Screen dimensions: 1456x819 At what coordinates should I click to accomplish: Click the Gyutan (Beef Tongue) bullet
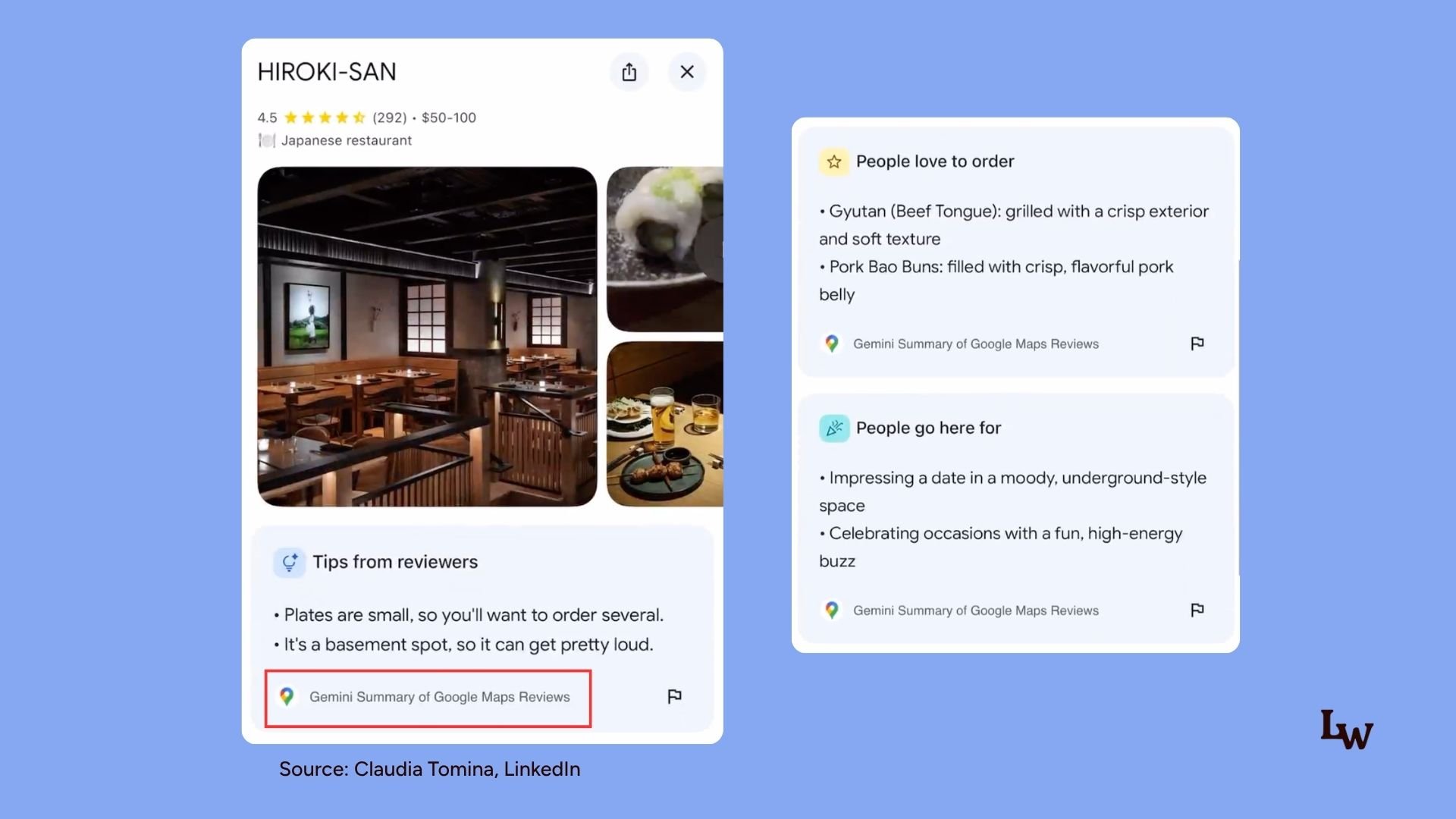pos(1014,225)
